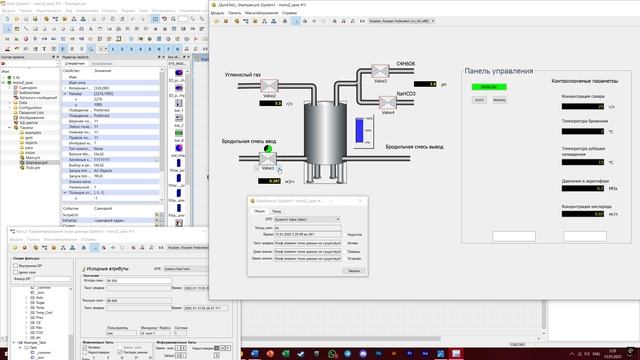Open the Модуль menu in QuickTest window
This screenshot has width=640, height=360.
217,13
